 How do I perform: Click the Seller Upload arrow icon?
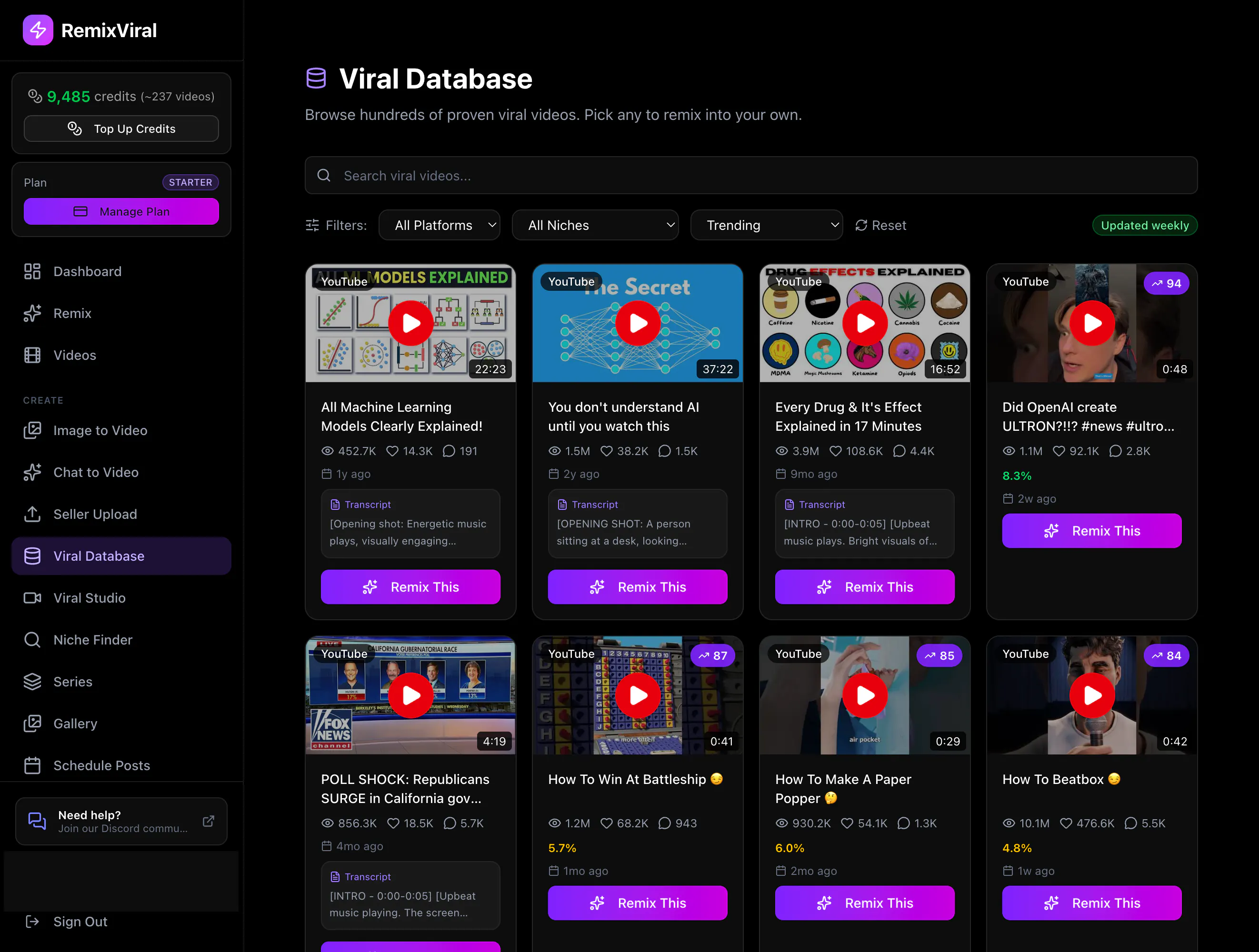coord(32,514)
